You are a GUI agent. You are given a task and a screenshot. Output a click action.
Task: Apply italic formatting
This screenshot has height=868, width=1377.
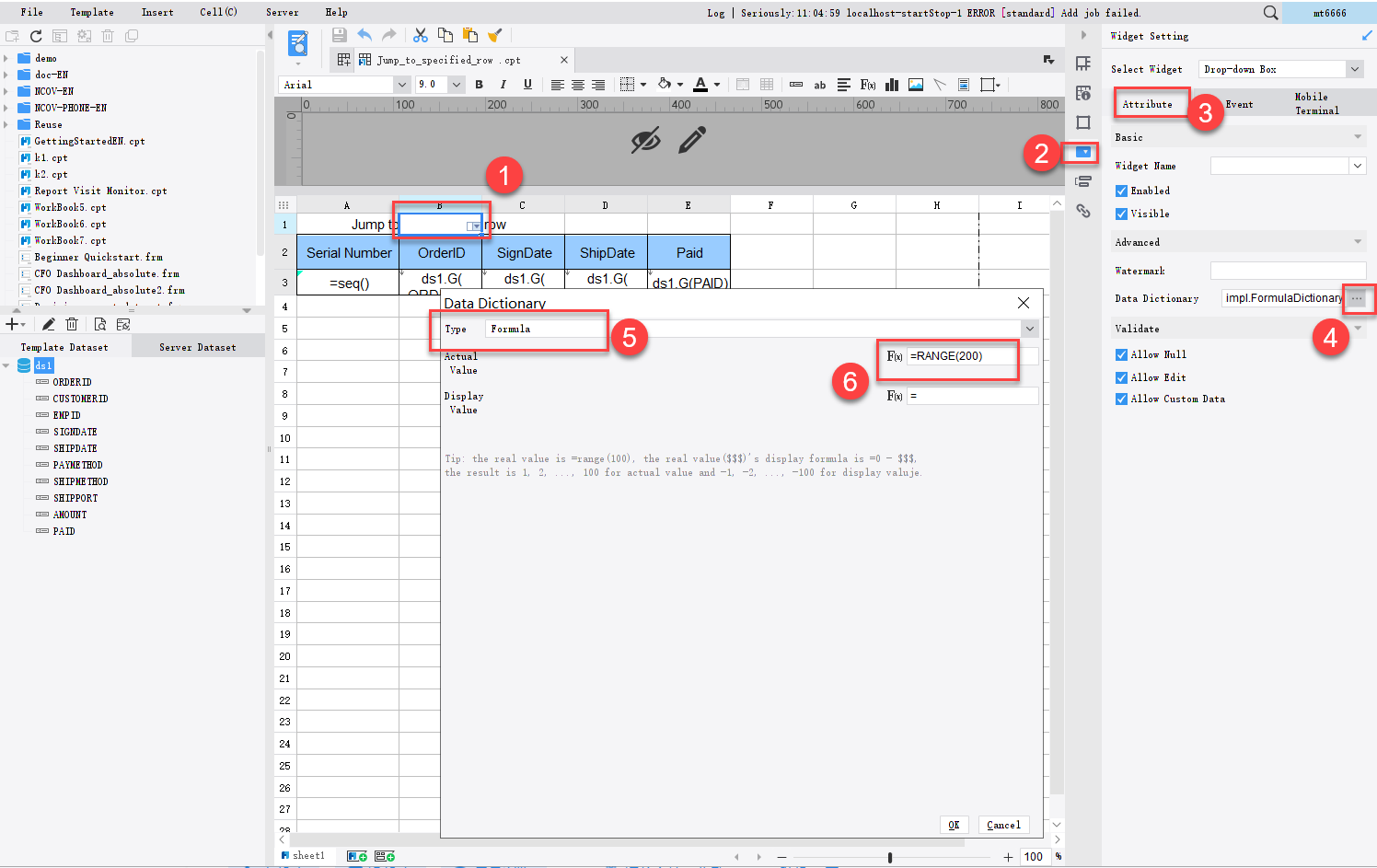point(503,85)
